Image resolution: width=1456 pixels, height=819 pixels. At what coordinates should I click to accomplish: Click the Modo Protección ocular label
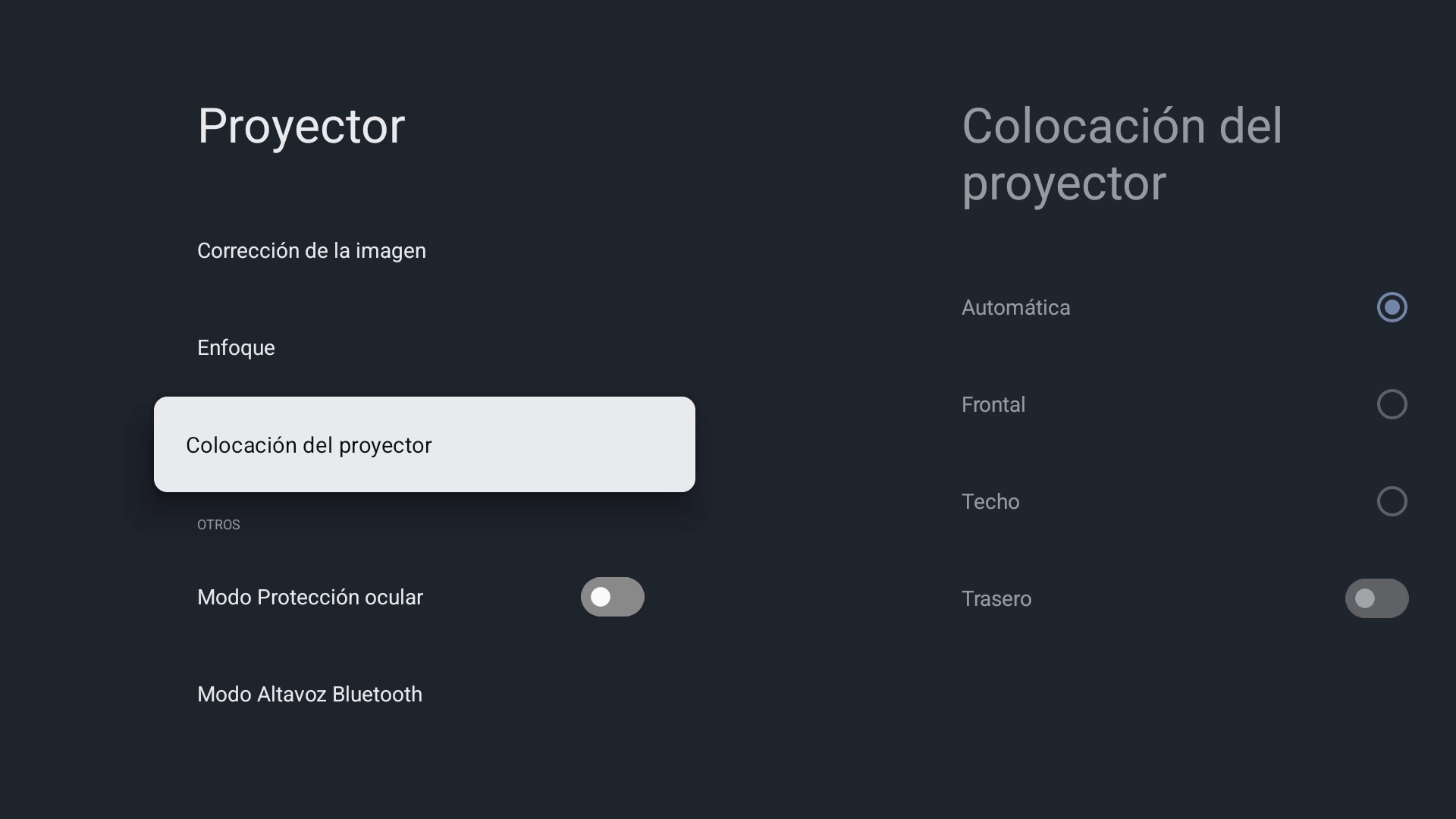[309, 598]
